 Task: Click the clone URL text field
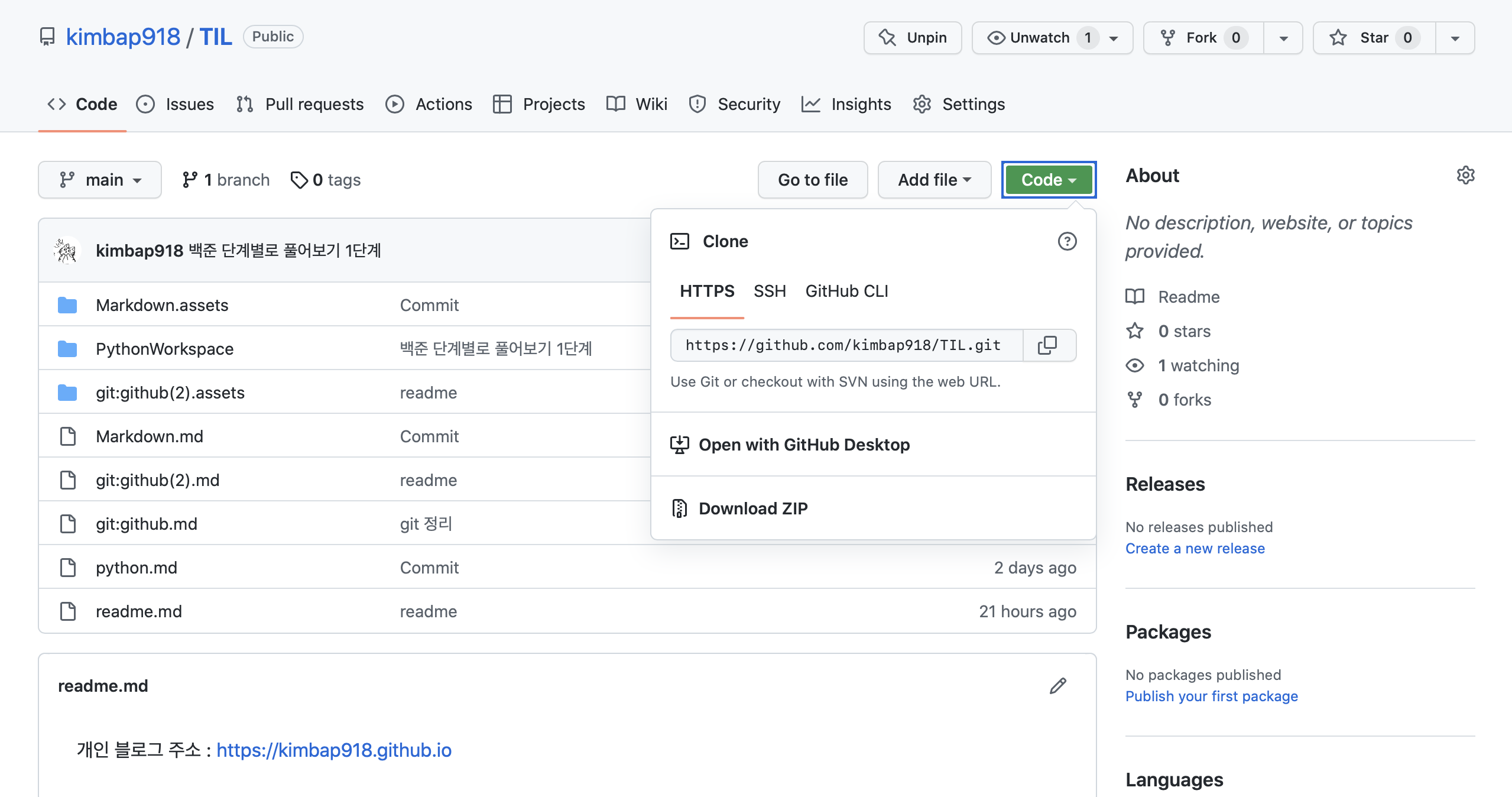click(x=846, y=345)
